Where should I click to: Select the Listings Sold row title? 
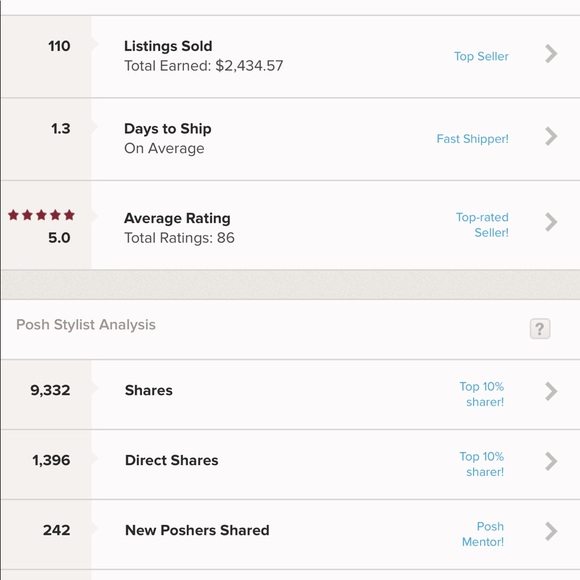coord(168,46)
